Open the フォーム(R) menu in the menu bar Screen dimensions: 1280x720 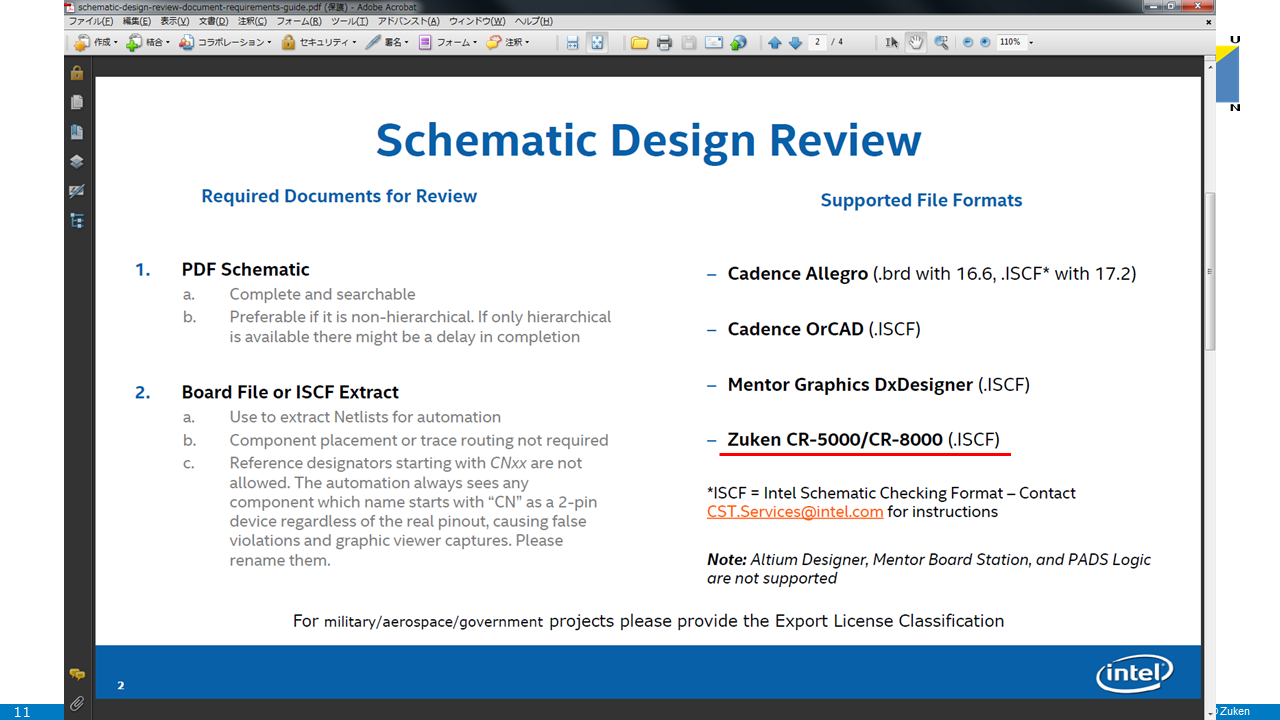point(299,21)
